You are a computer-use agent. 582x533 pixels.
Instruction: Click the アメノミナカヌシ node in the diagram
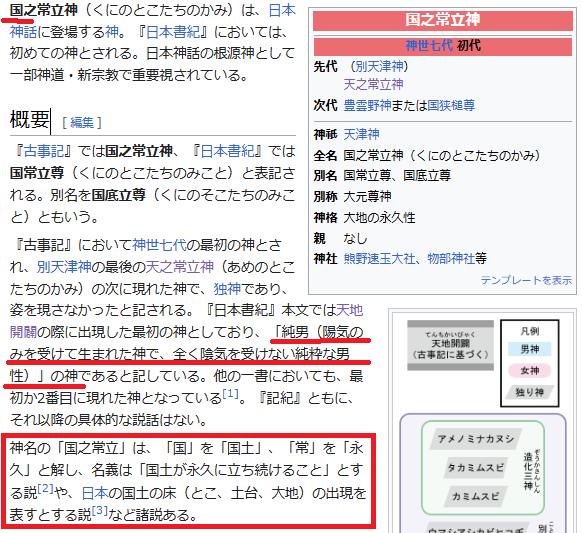tap(476, 439)
